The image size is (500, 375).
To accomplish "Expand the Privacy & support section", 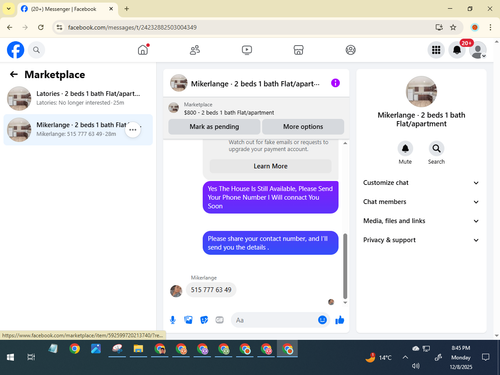I will coord(421,240).
